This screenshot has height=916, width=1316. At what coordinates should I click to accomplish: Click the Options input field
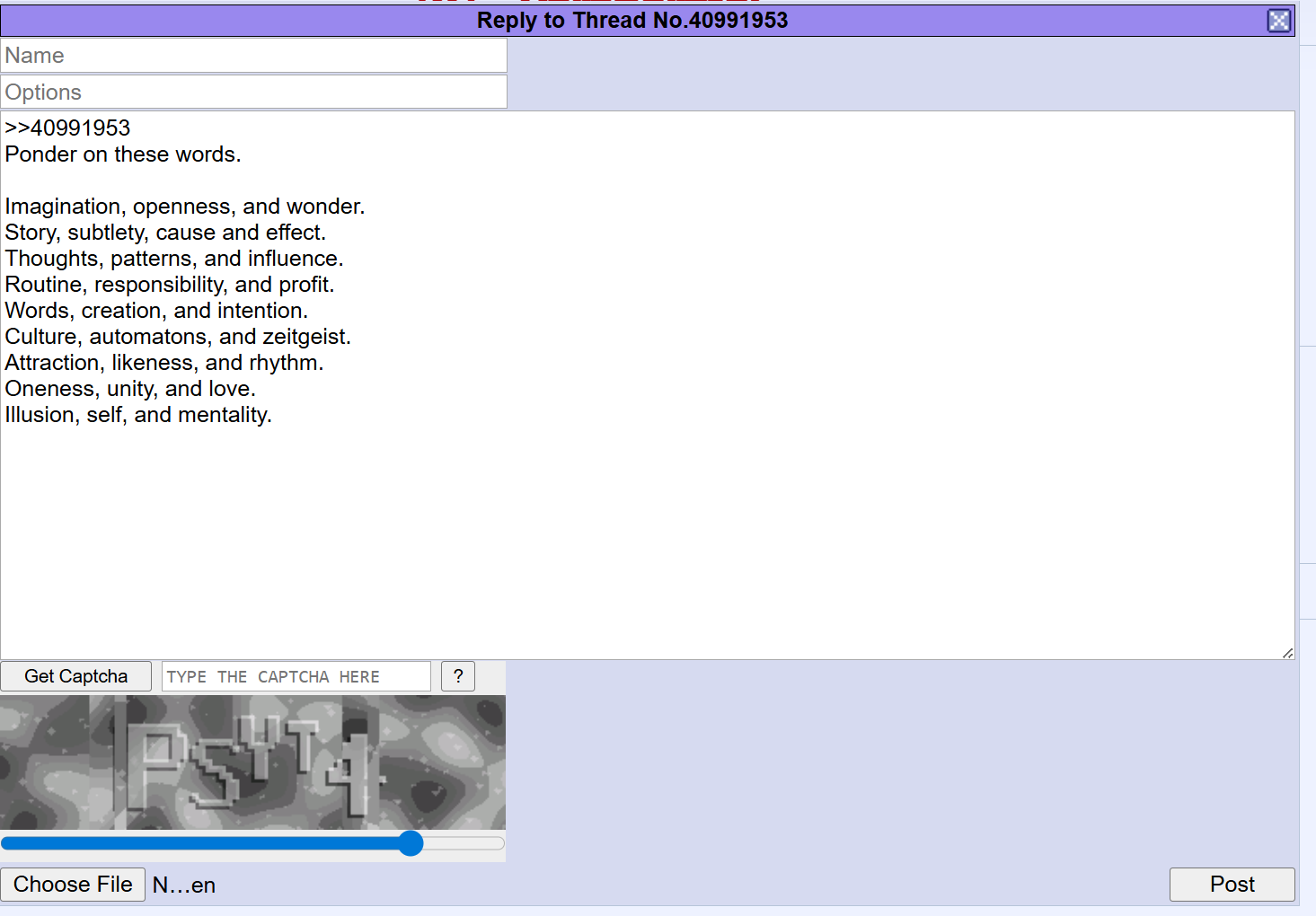[x=254, y=92]
